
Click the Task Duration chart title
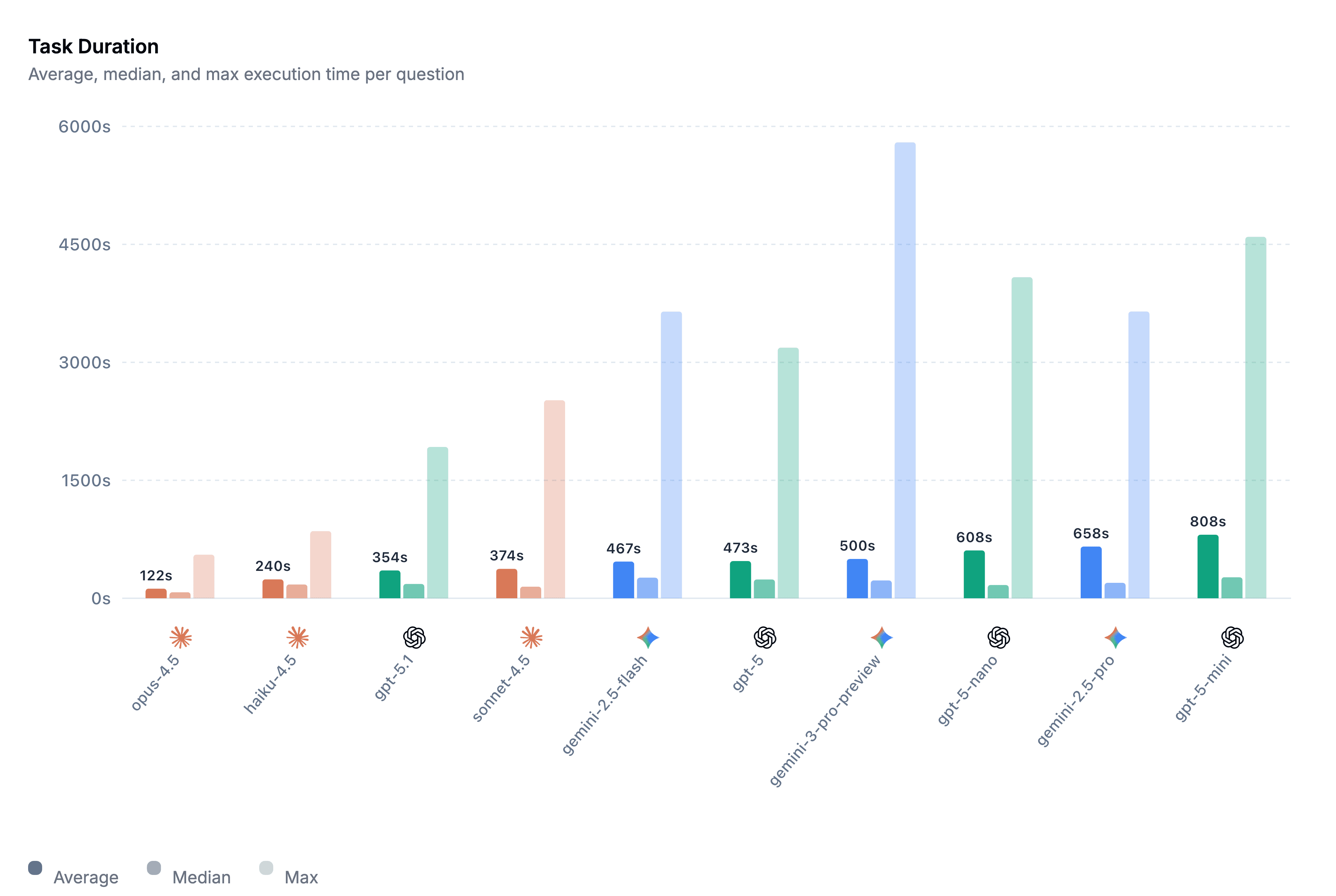click(x=94, y=46)
